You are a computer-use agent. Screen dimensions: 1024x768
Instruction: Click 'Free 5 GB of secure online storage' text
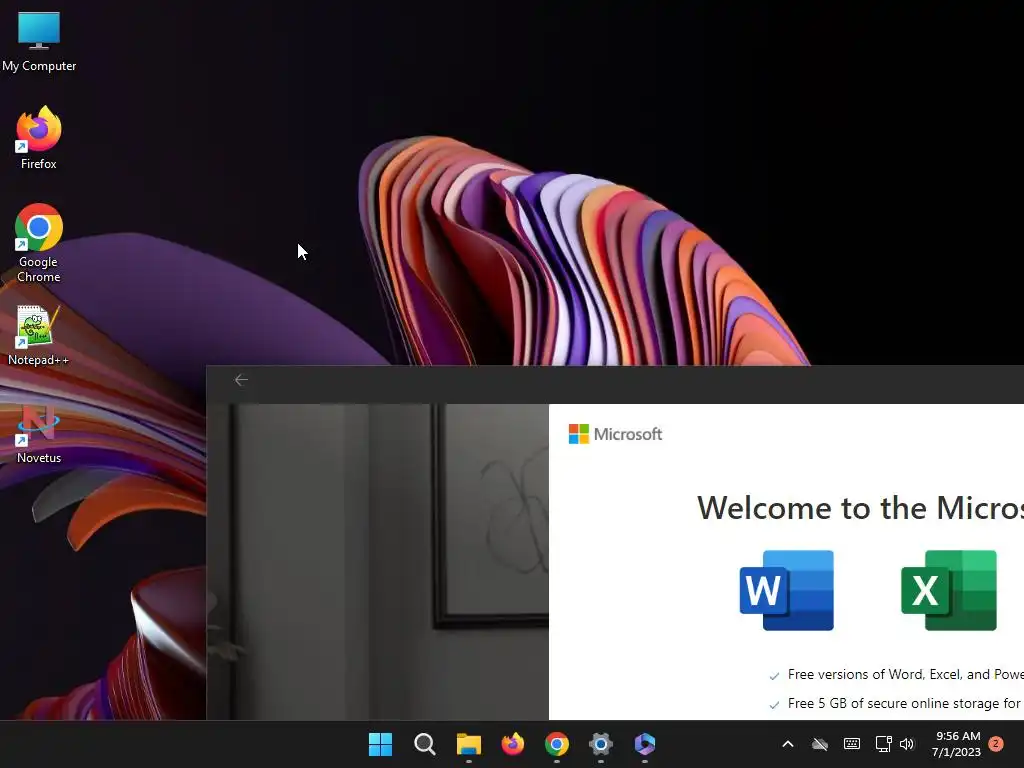[x=905, y=703]
